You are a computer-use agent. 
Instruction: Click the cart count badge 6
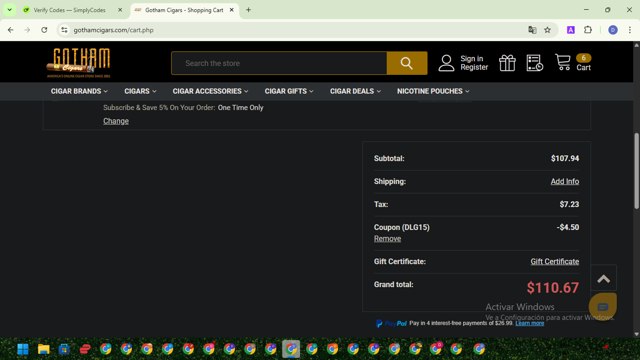pyautogui.click(x=583, y=58)
